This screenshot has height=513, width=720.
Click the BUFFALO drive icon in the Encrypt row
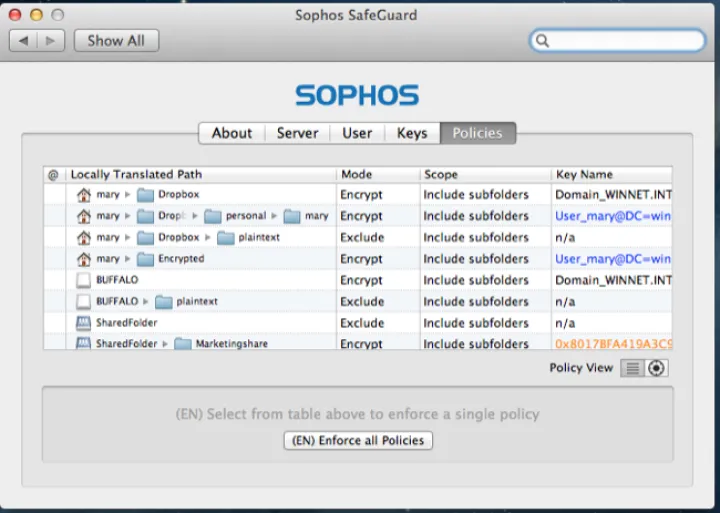(84, 280)
